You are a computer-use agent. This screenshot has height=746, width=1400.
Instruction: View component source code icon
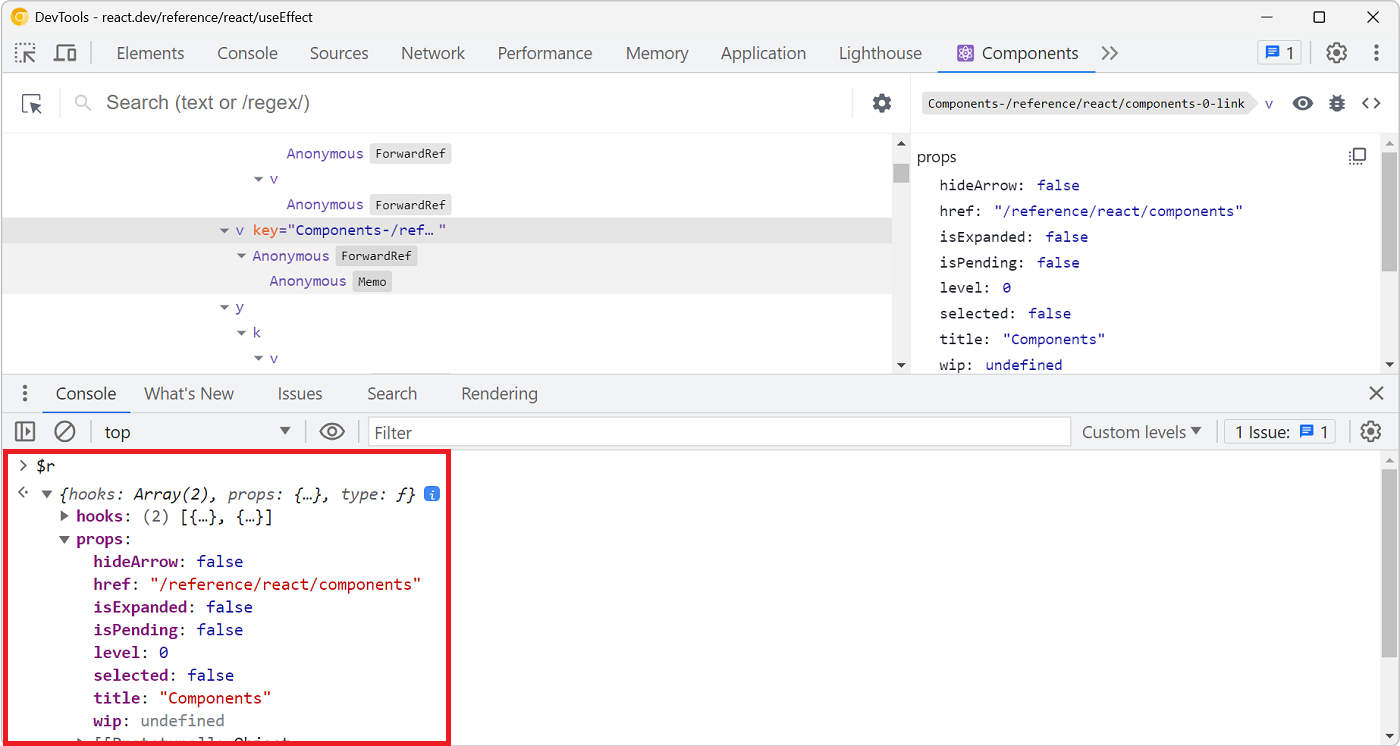tap(1371, 103)
